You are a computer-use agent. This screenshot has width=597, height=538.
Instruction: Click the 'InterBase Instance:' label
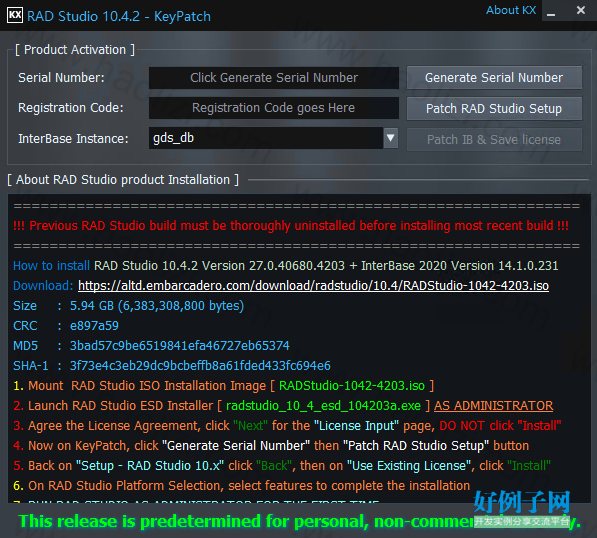[x=73, y=139]
